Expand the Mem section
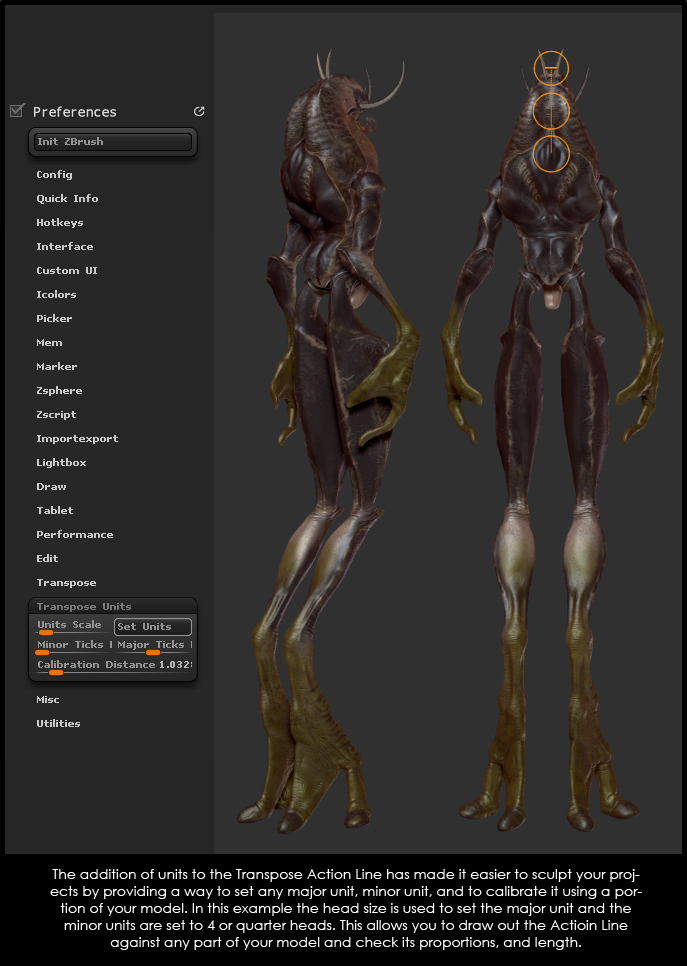Screen dimensions: 687x966 click(49, 343)
